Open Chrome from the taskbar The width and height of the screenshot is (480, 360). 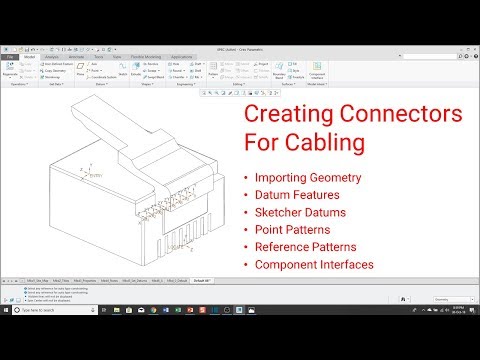click(x=153, y=310)
